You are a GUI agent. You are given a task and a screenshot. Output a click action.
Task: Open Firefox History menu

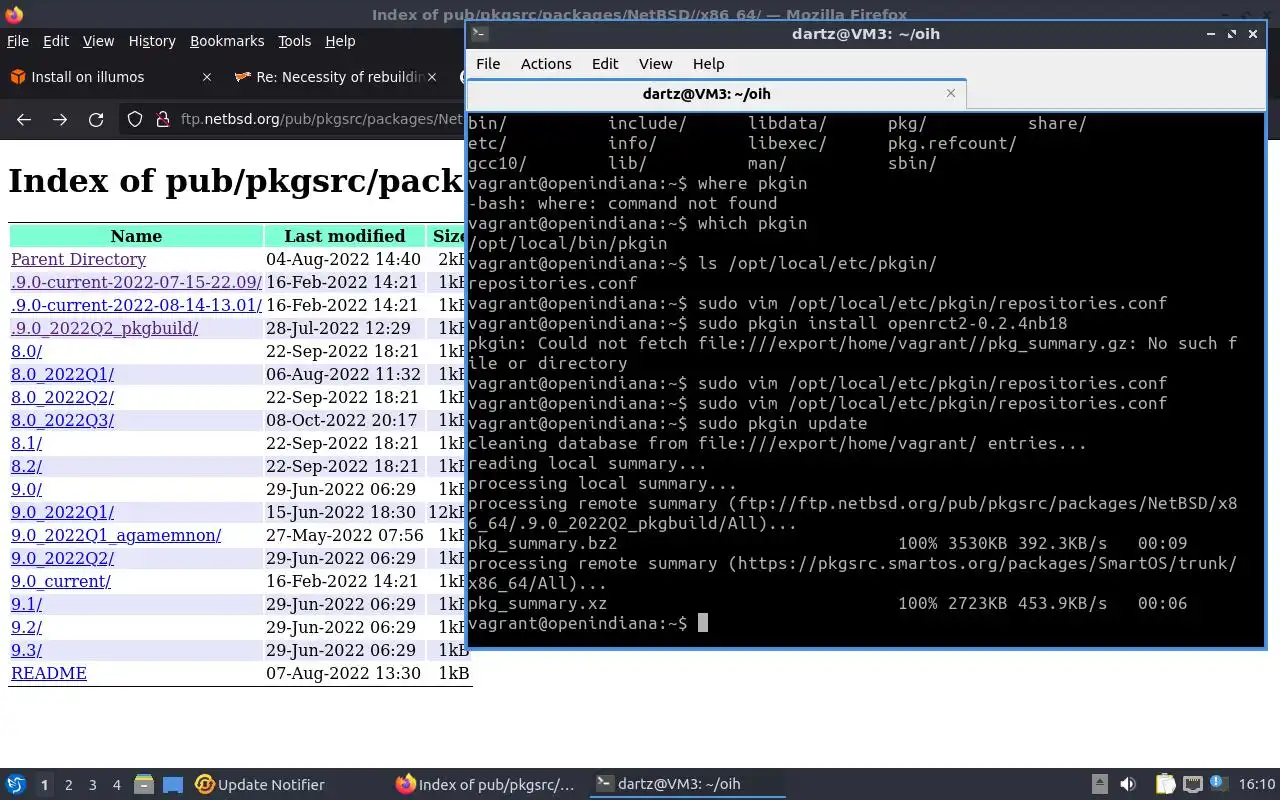152,41
